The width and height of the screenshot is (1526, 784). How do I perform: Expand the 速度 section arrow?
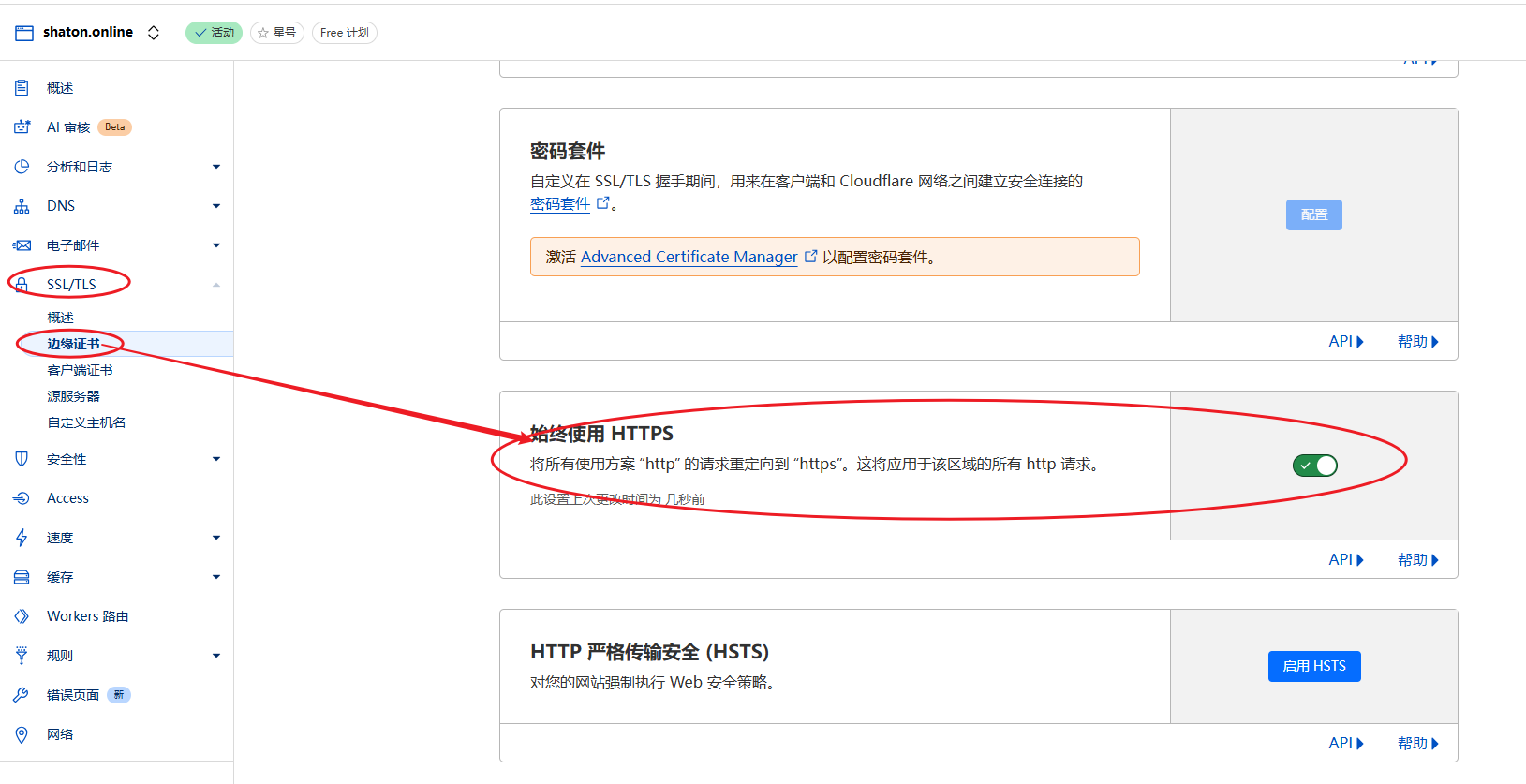pos(216,538)
